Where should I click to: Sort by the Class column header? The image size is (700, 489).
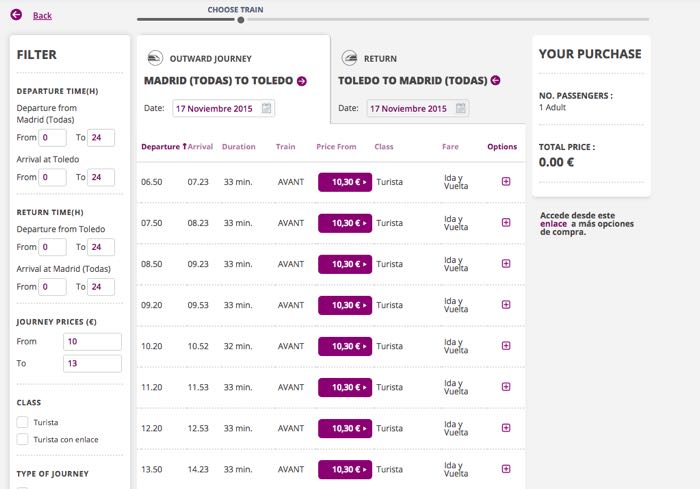(x=384, y=146)
